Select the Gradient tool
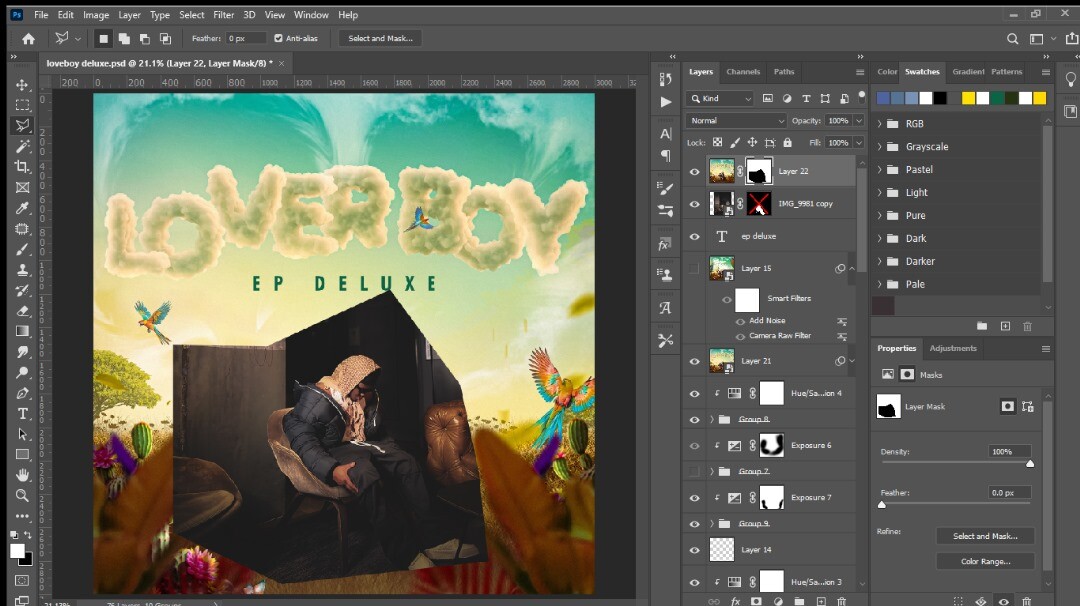Screen dimensions: 1080x606 [x=22, y=331]
